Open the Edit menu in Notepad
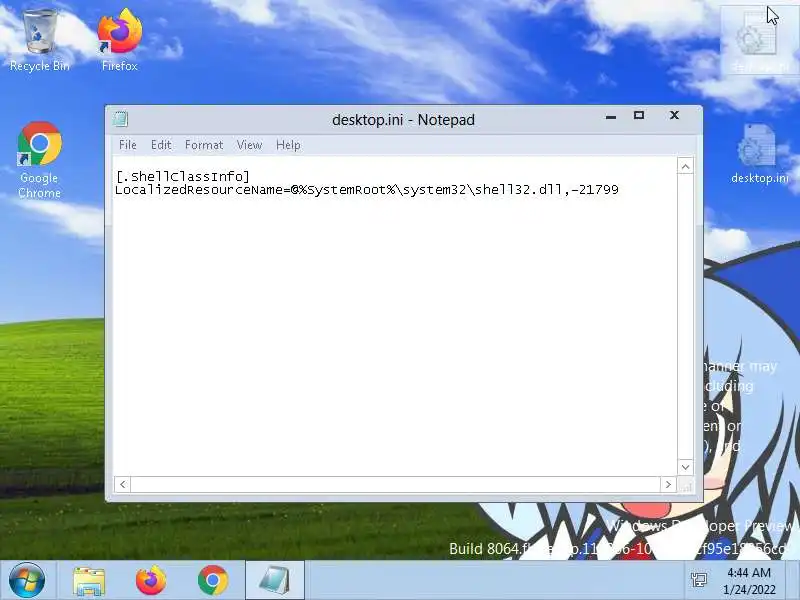Screen dimensions: 800x600 [161, 145]
